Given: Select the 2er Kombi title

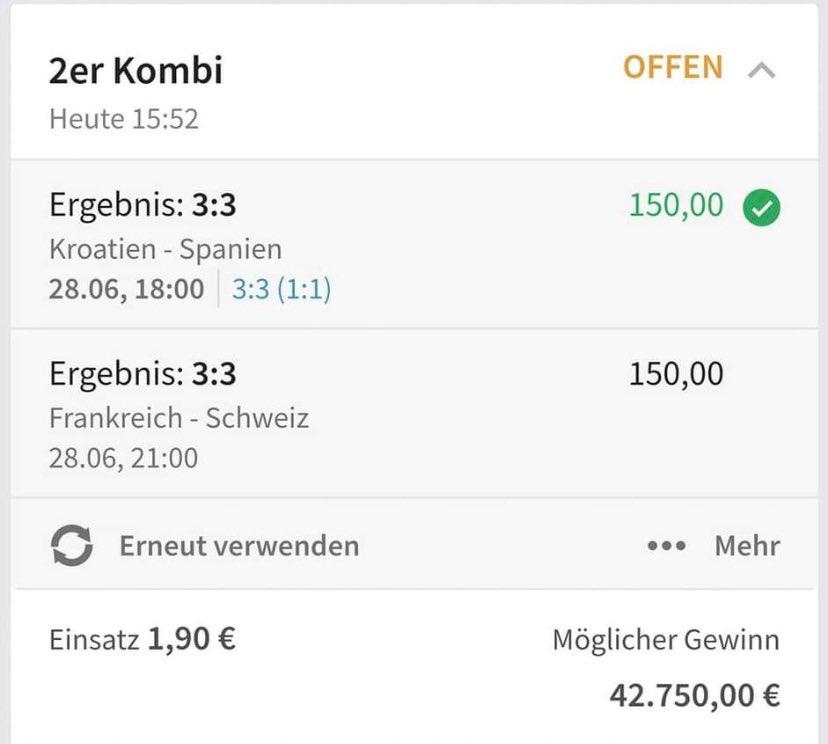Looking at the screenshot, I should [x=136, y=71].
